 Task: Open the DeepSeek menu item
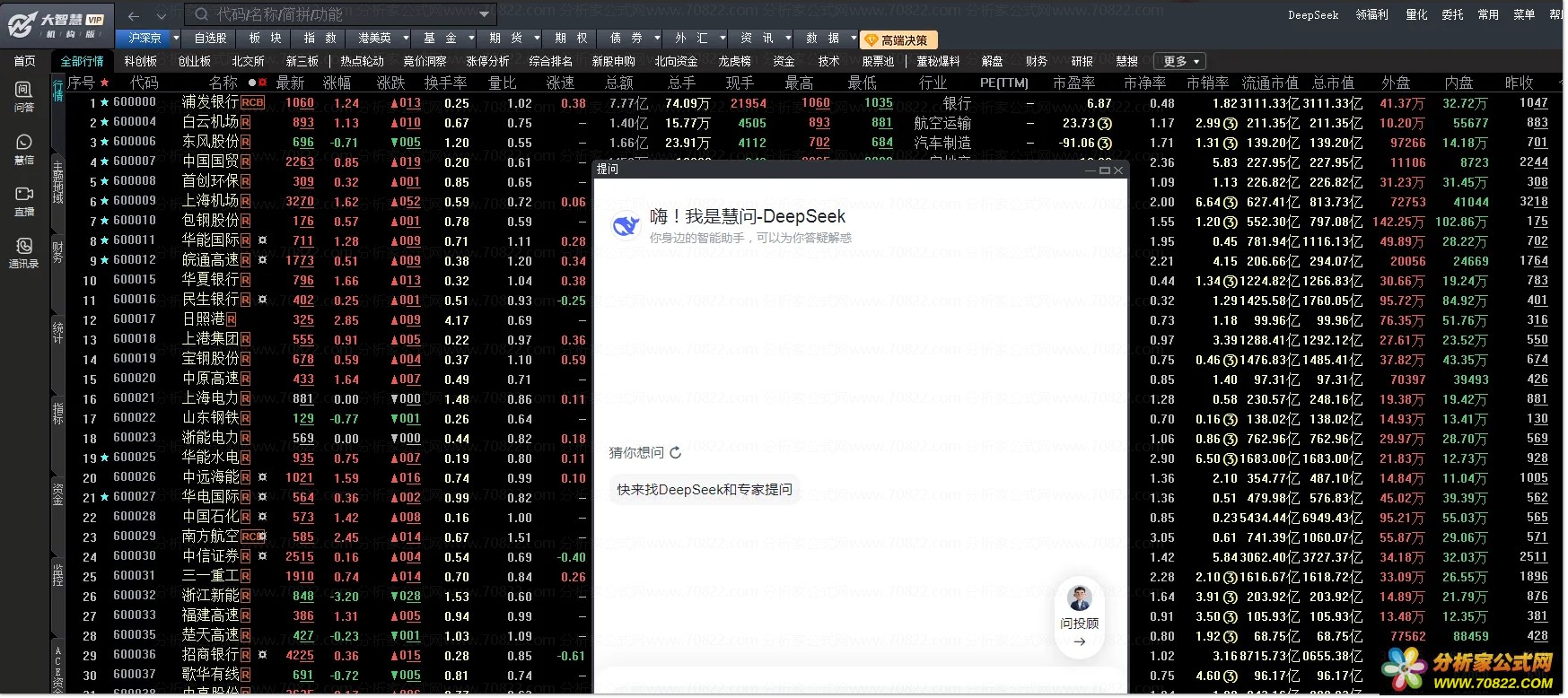tap(1313, 15)
